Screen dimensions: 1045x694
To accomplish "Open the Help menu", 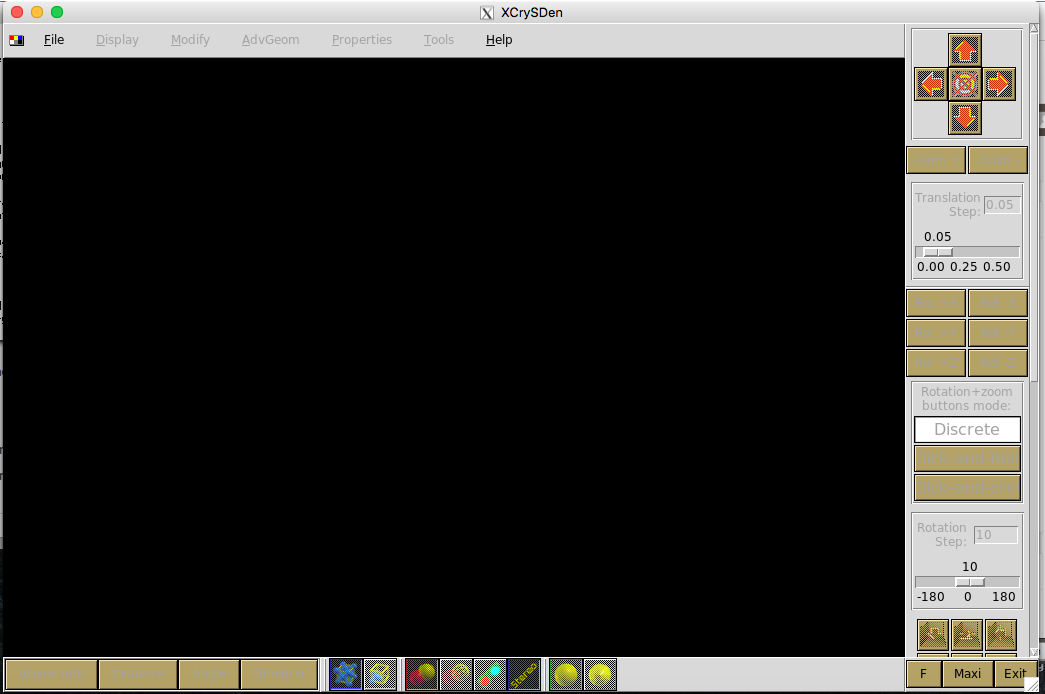I will [499, 40].
